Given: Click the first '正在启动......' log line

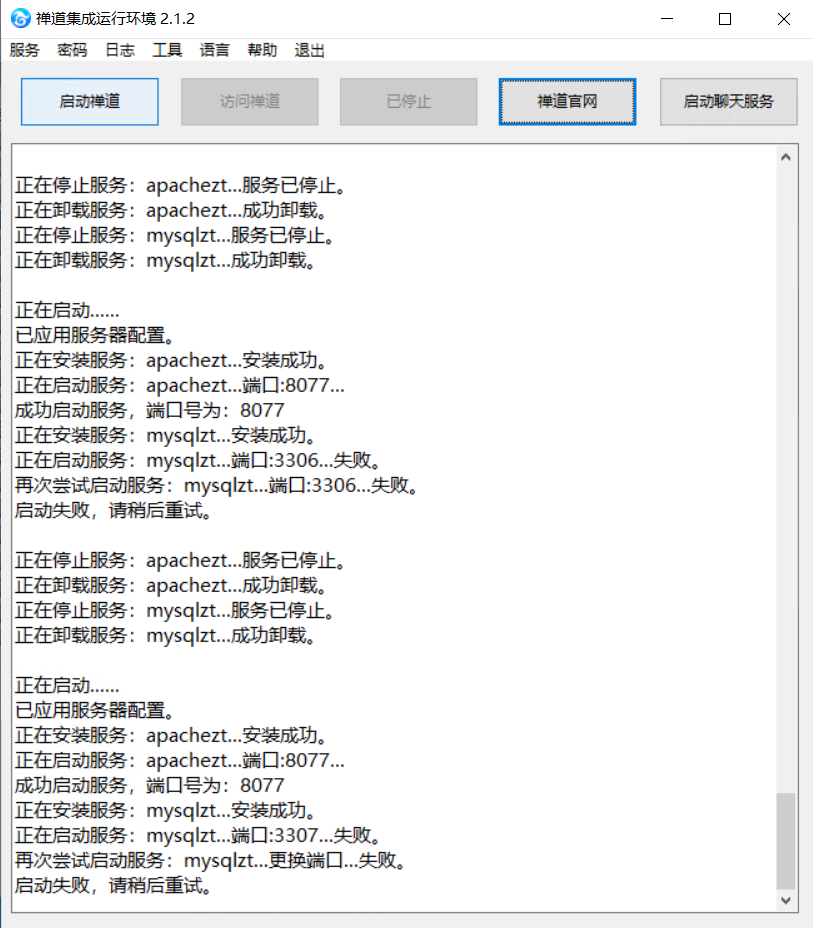Looking at the screenshot, I should [67, 310].
